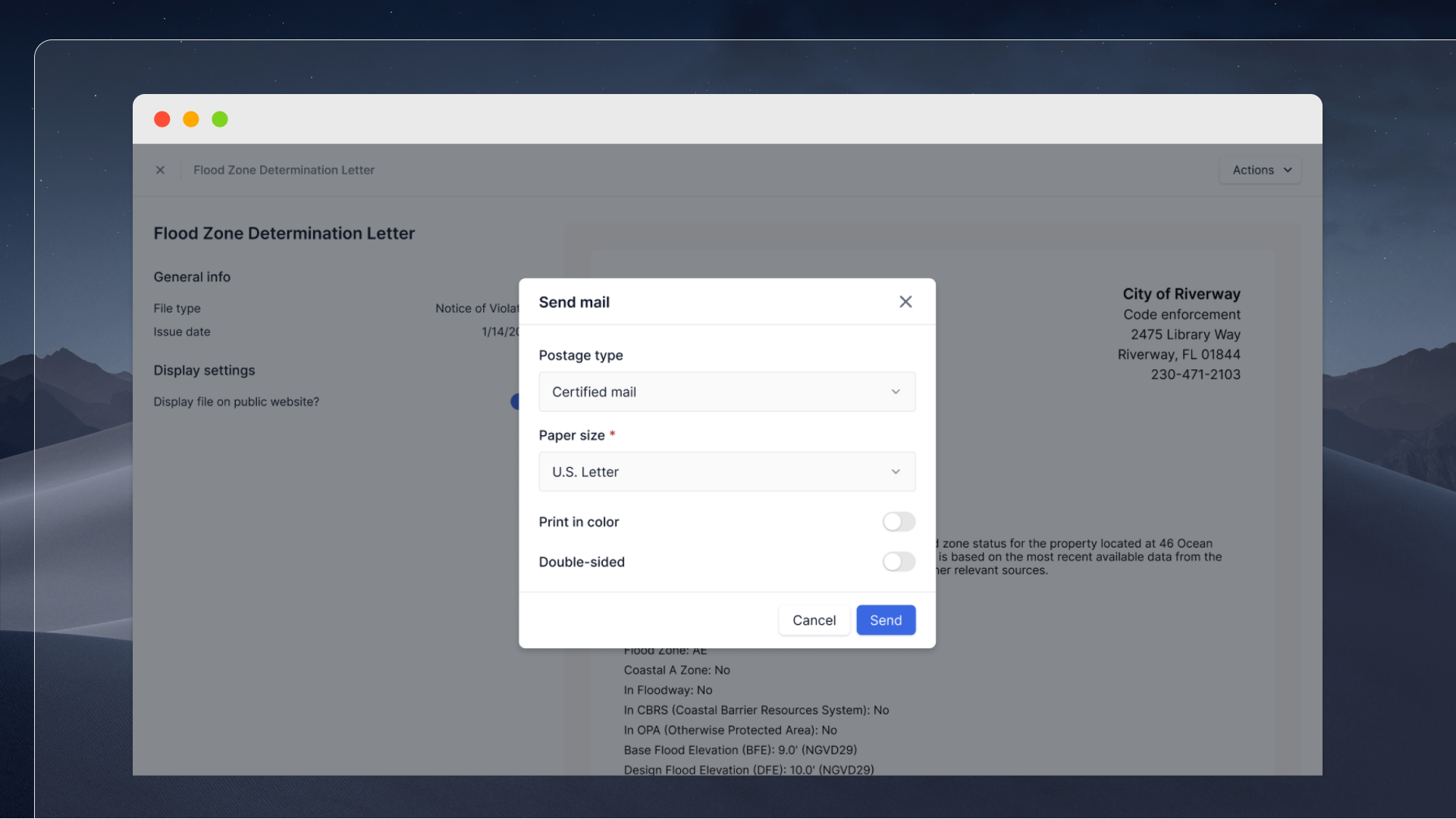Viewport: 1456px width, 819px height.
Task: Open the U.S. Letter paper size dropdown
Action: pyautogui.click(x=726, y=472)
